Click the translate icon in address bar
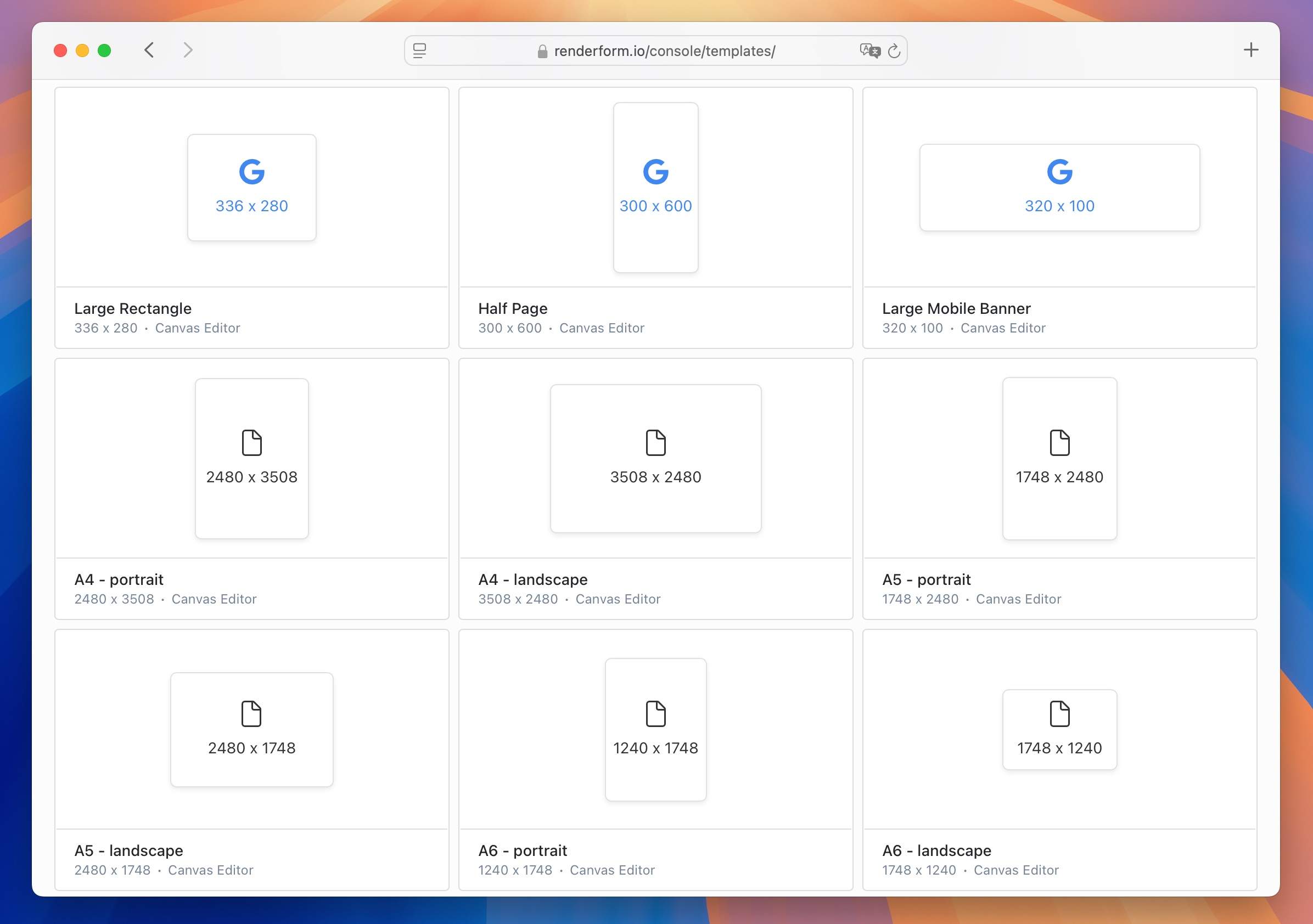The width and height of the screenshot is (1313, 924). click(x=870, y=51)
